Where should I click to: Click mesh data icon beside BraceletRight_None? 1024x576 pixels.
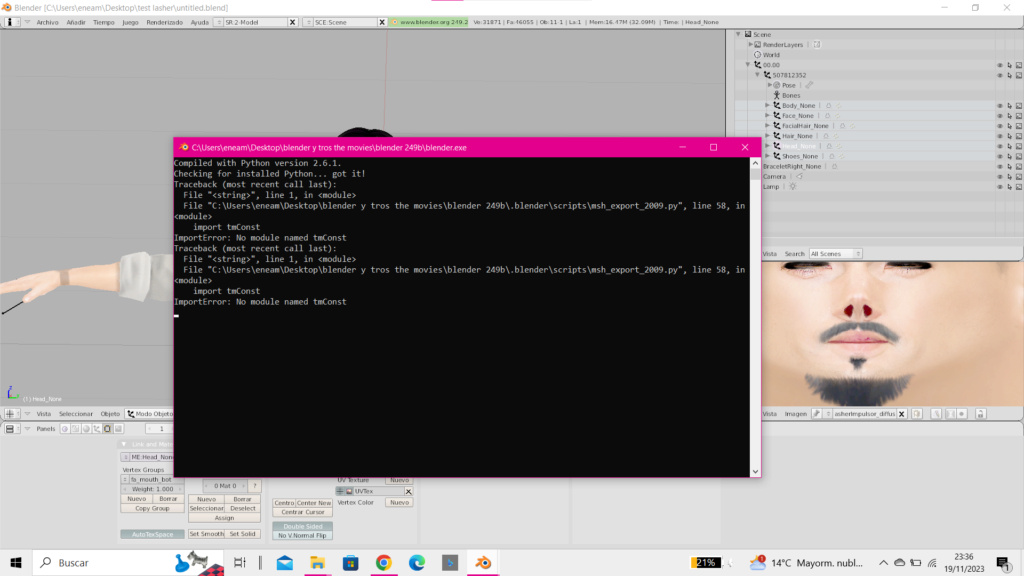[x=834, y=167]
